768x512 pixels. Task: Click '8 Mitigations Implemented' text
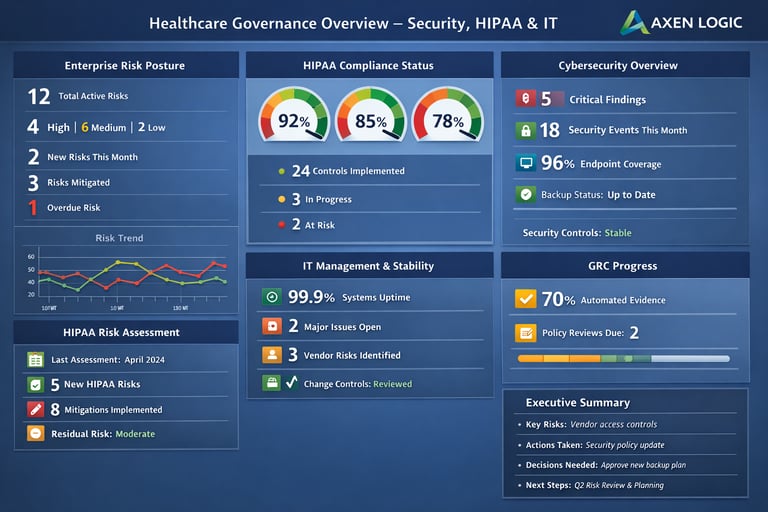point(106,409)
